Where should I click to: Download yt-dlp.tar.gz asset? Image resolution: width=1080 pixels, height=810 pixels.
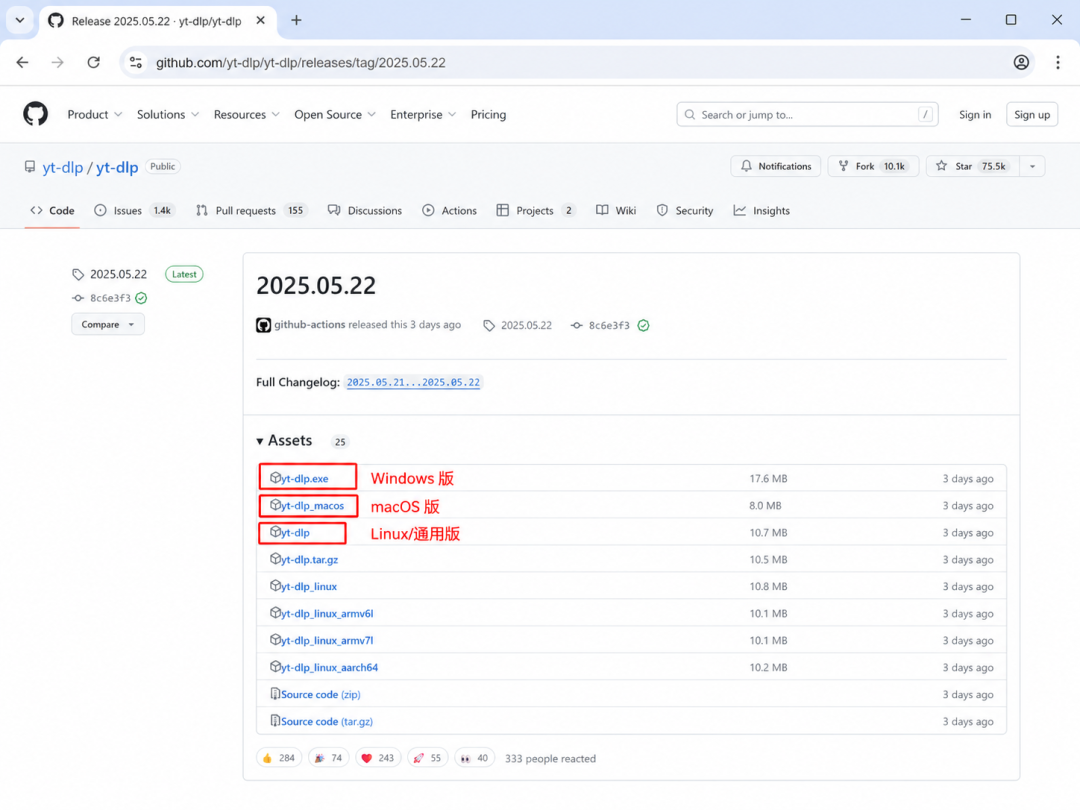point(309,559)
